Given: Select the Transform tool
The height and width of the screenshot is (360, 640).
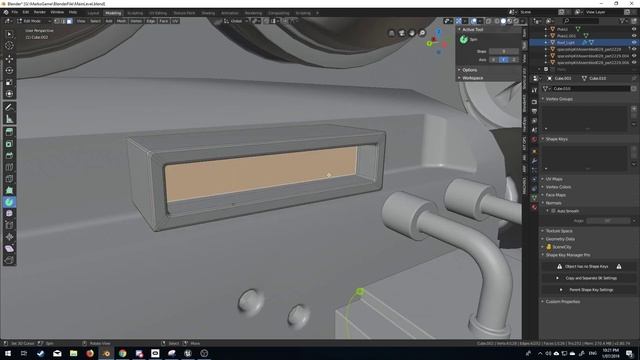Looking at the screenshot, I should (9, 94).
